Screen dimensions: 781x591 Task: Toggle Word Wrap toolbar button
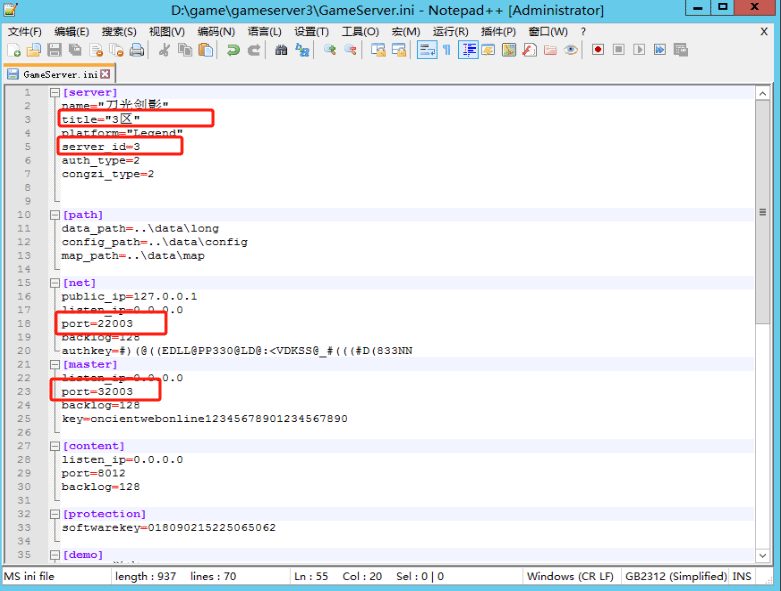pyautogui.click(x=427, y=50)
